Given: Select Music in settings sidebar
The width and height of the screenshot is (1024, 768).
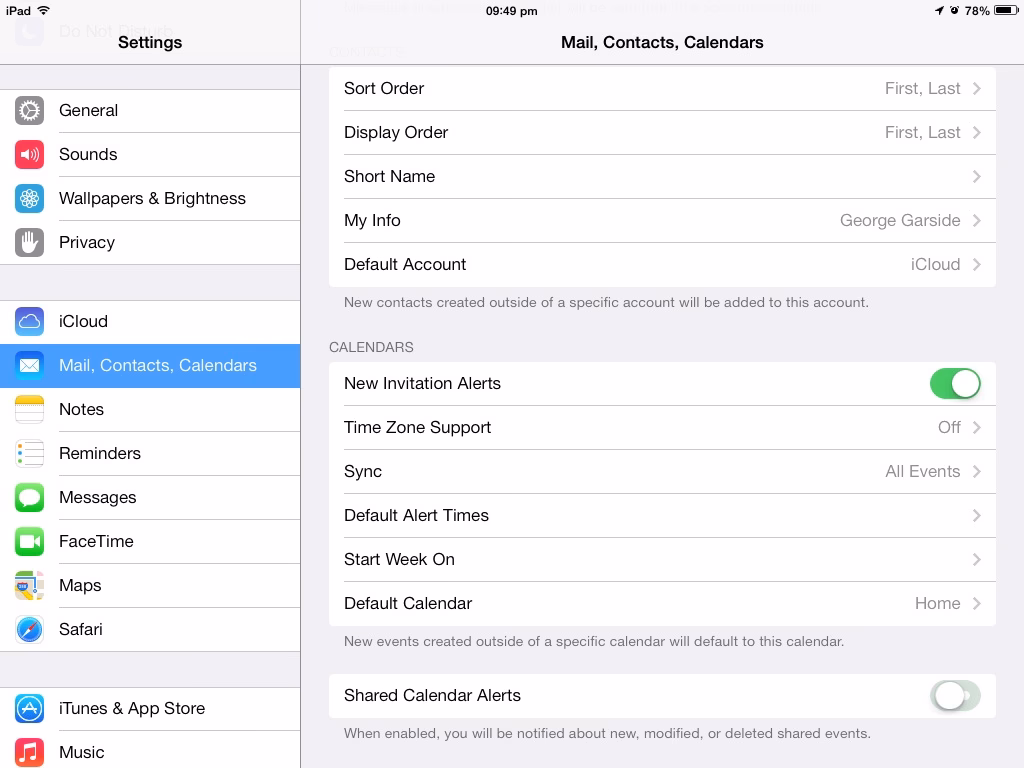Looking at the screenshot, I should pyautogui.click(x=150, y=752).
